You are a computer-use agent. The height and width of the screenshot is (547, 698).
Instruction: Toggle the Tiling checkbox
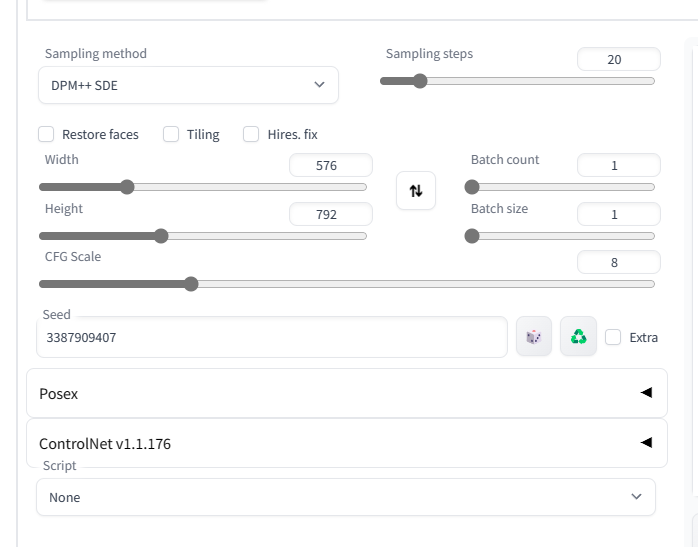coord(171,134)
